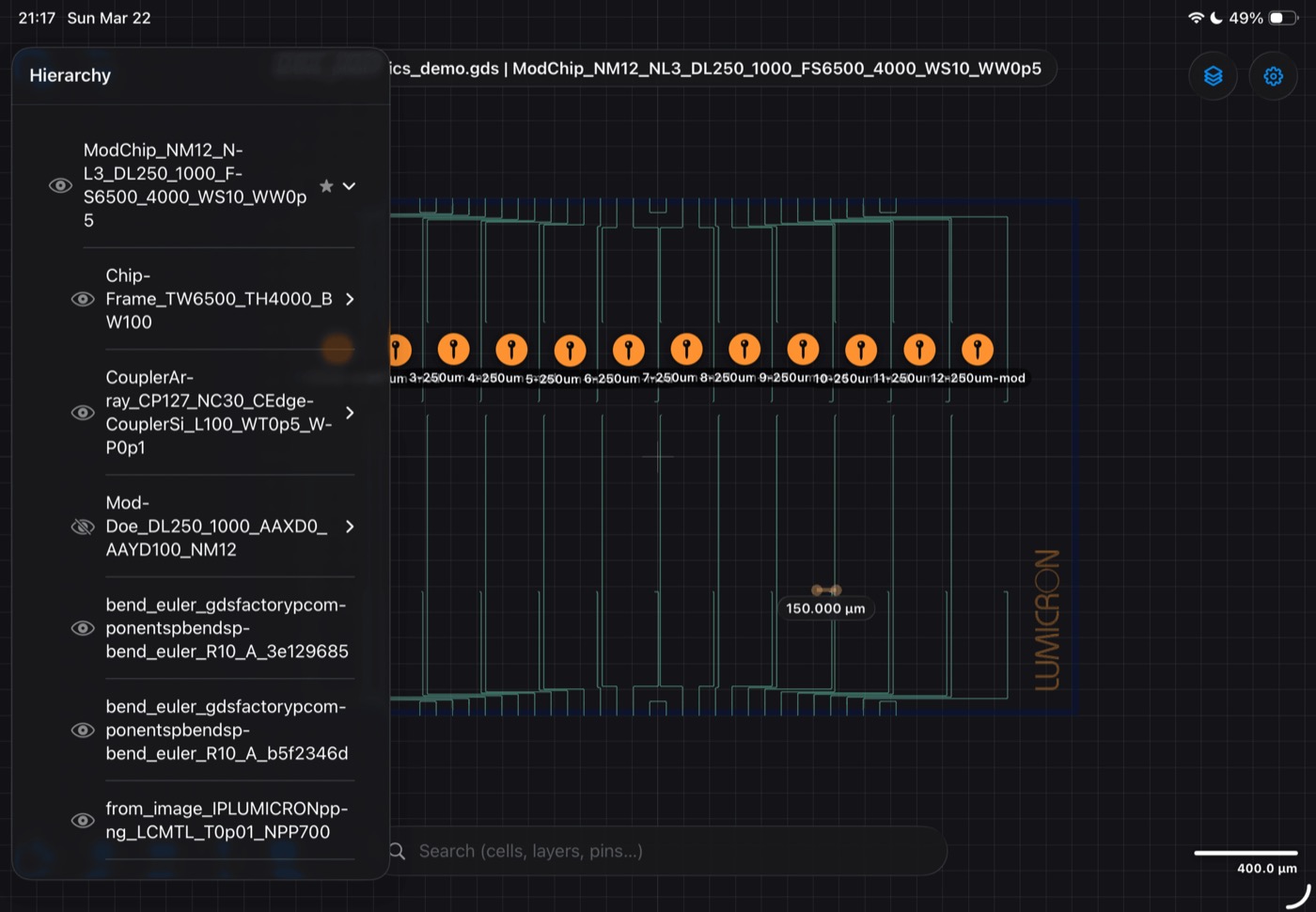Select the ruler measurement handle above 150.000 µm
Viewport: 1316px width, 912px height.
(826, 590)
